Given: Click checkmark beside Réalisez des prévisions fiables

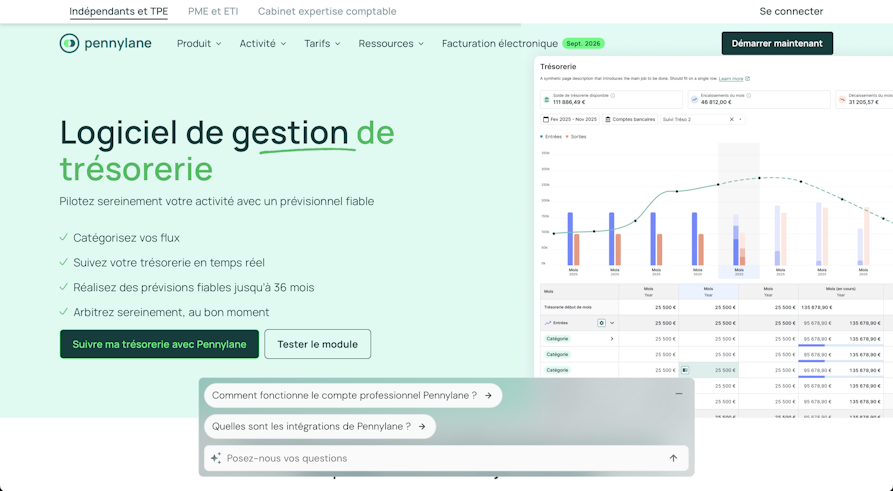Looking at the screenshot, I should 64,287.
